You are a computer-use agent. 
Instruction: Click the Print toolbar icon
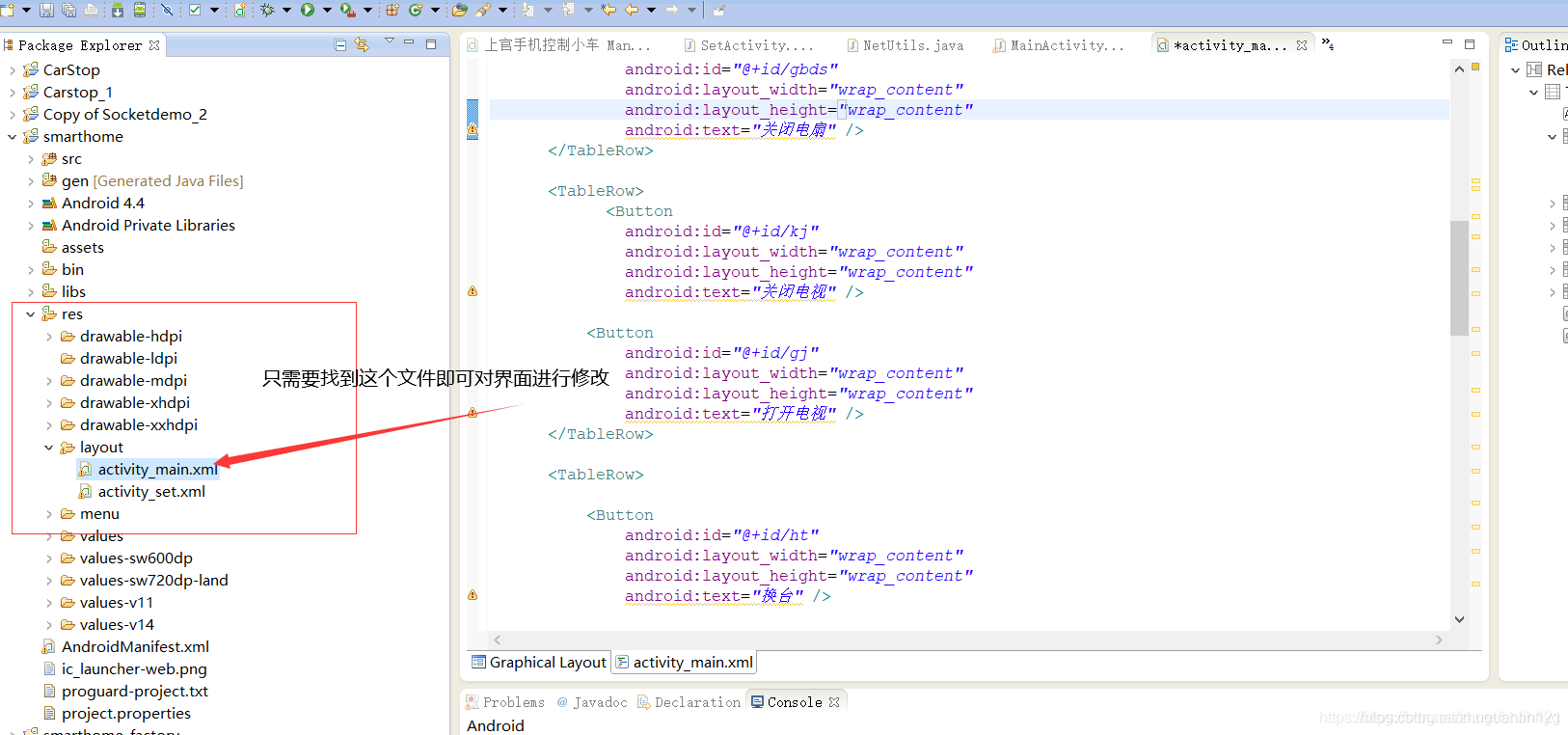[x=92, y=10]
